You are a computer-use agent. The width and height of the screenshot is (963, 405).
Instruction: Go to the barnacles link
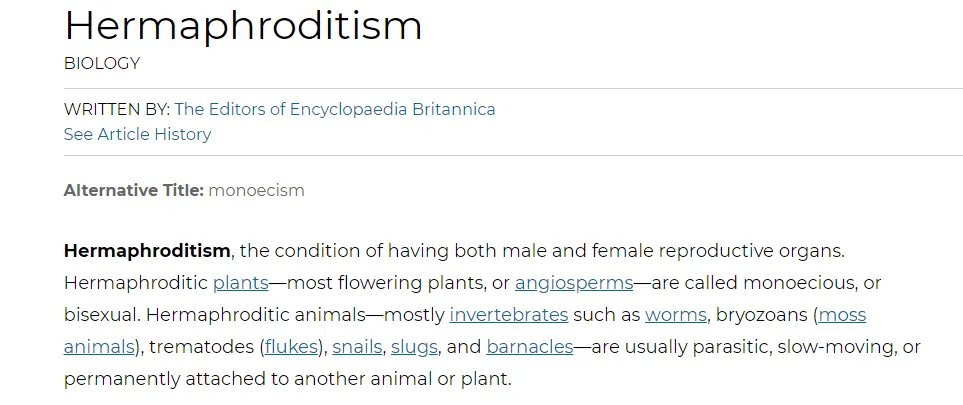click(x=529, y=347)
